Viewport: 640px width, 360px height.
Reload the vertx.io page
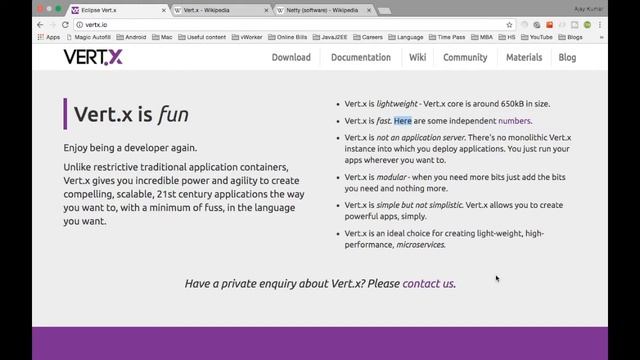[65, 25]
